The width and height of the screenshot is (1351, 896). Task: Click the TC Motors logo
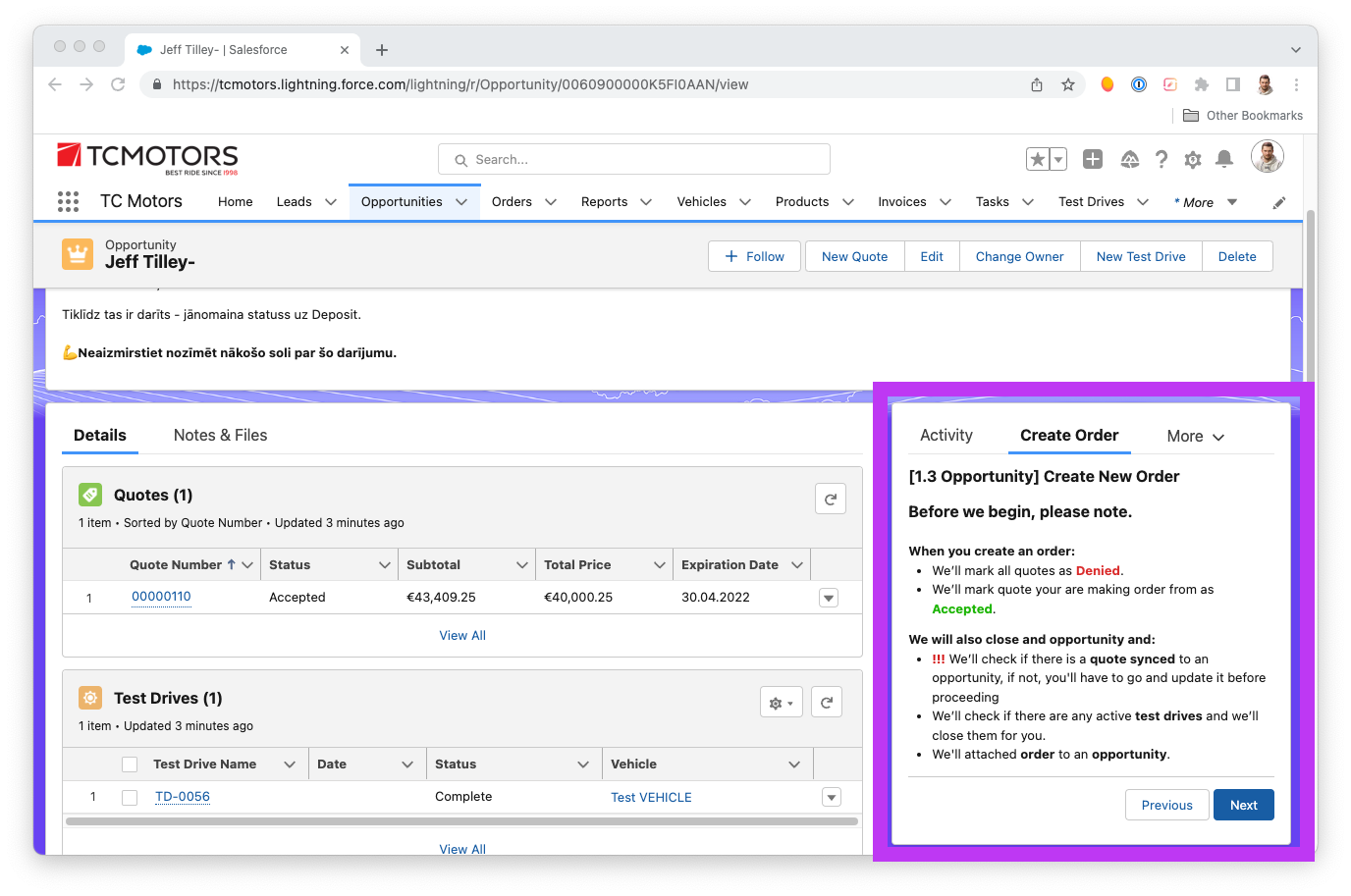click(147, 158)
